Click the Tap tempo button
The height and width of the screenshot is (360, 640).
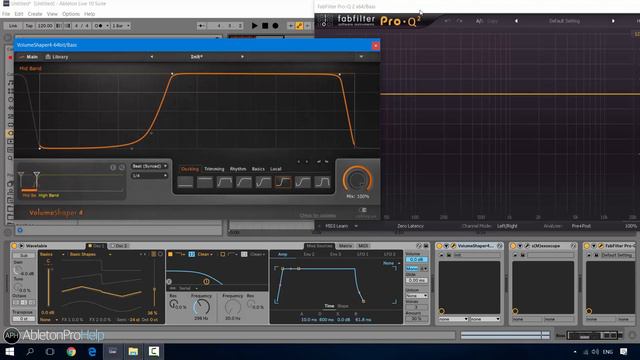pos(29,26)
